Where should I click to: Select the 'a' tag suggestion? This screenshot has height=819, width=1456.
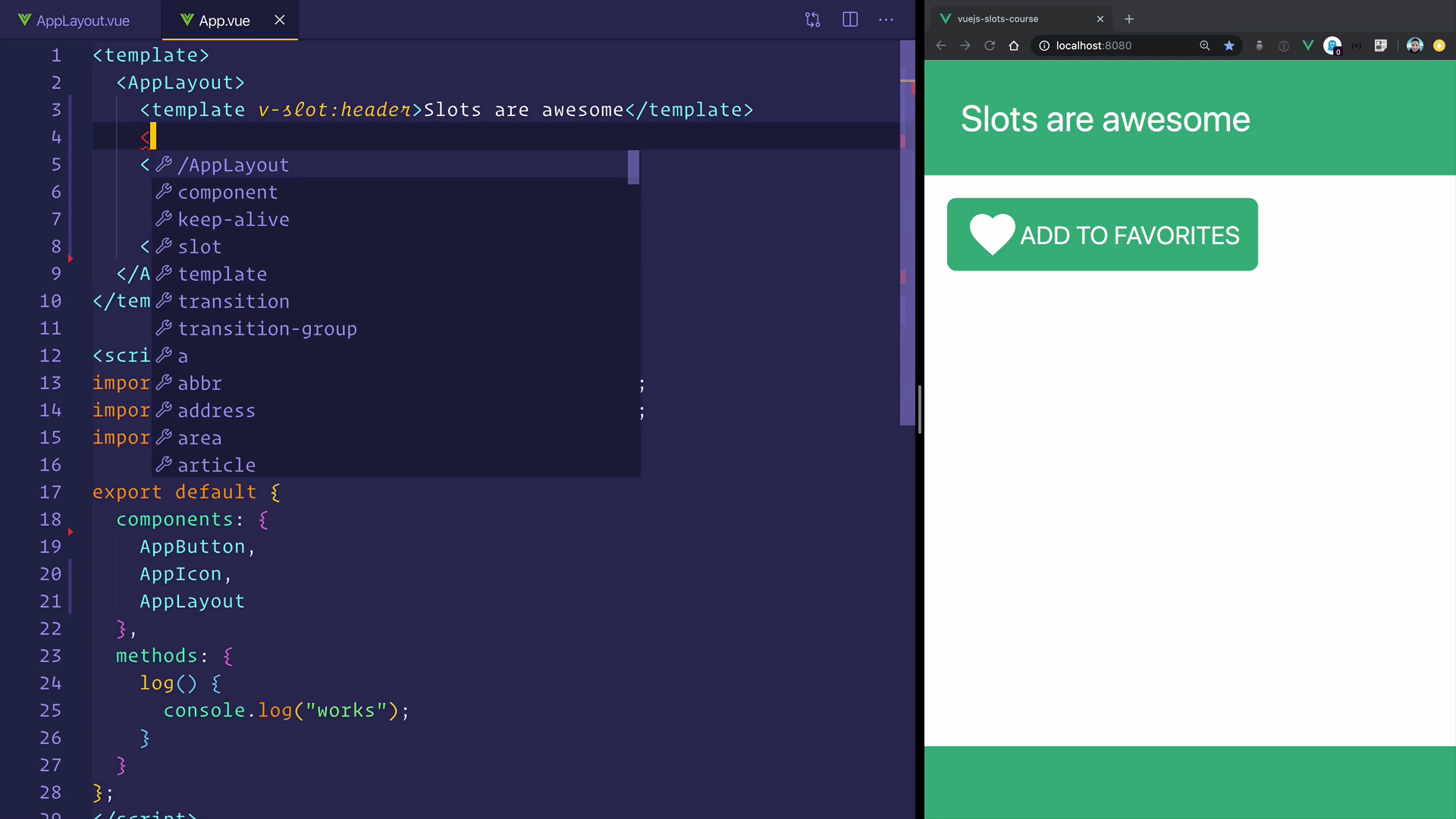(x=390, y=356)
